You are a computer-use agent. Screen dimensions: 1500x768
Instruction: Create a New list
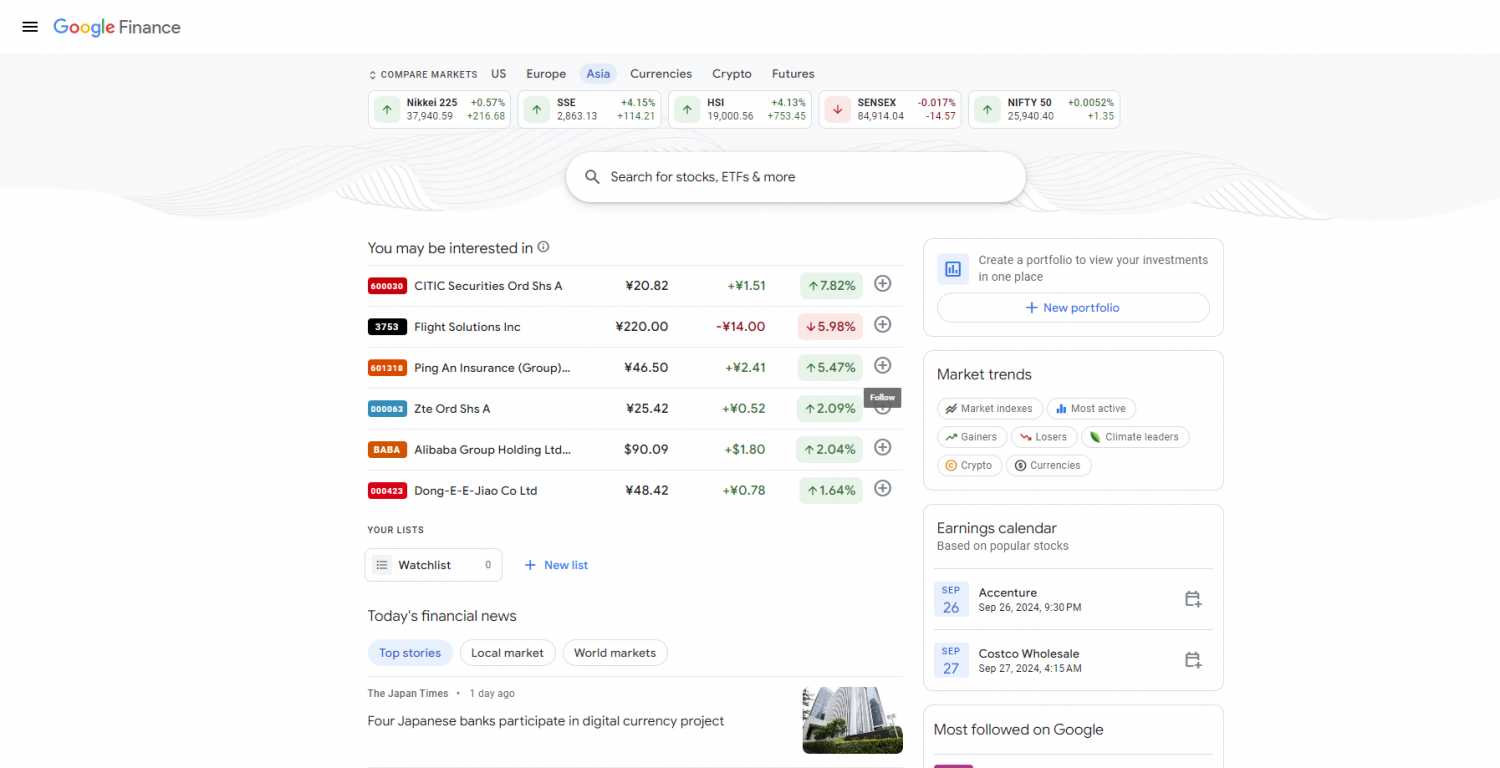556,565
